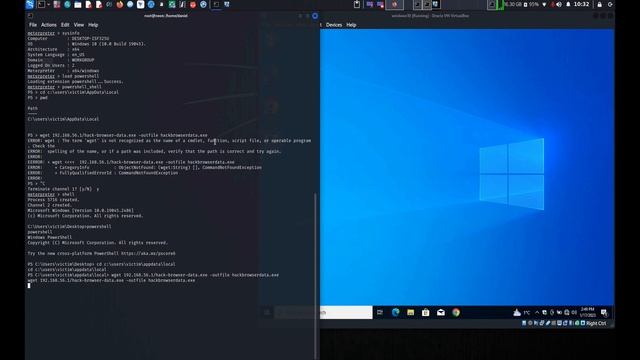Screen dimensions: 640x360
Task: Launch Google Chrome from the Windows taskbar
Action: click(x=456, y=313)
